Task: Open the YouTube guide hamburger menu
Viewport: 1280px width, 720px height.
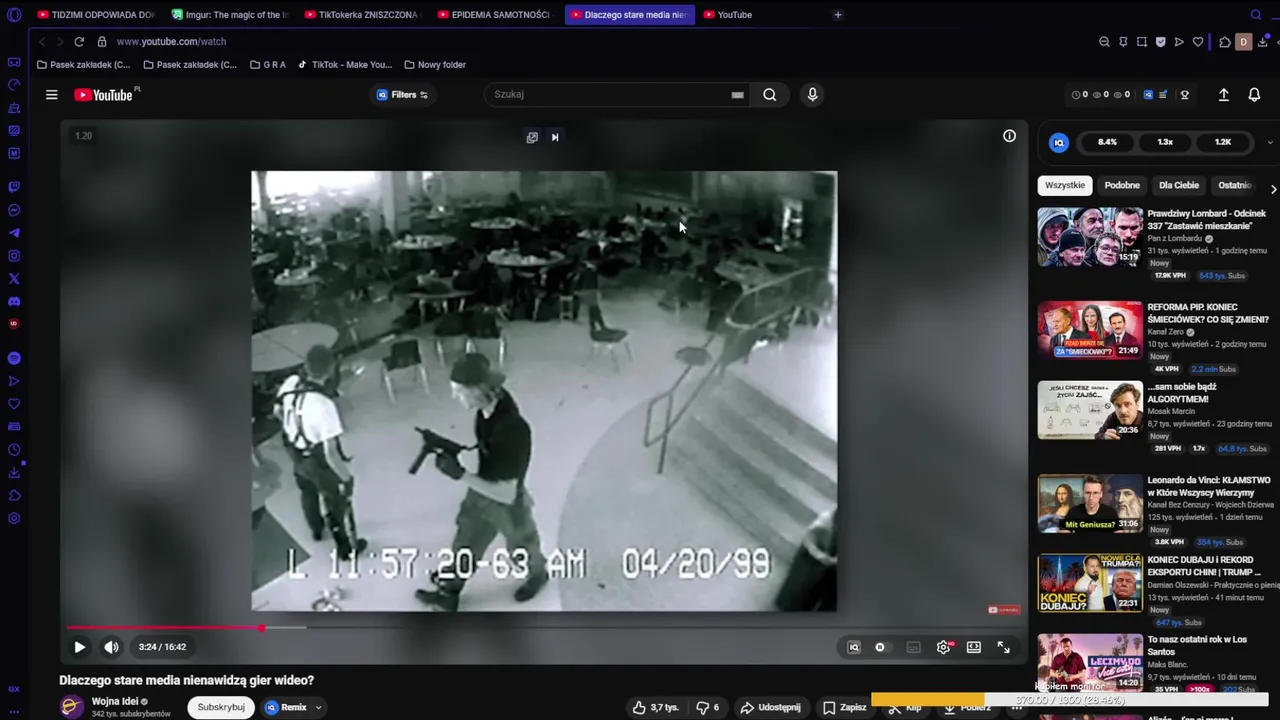Action: [51, 95]
